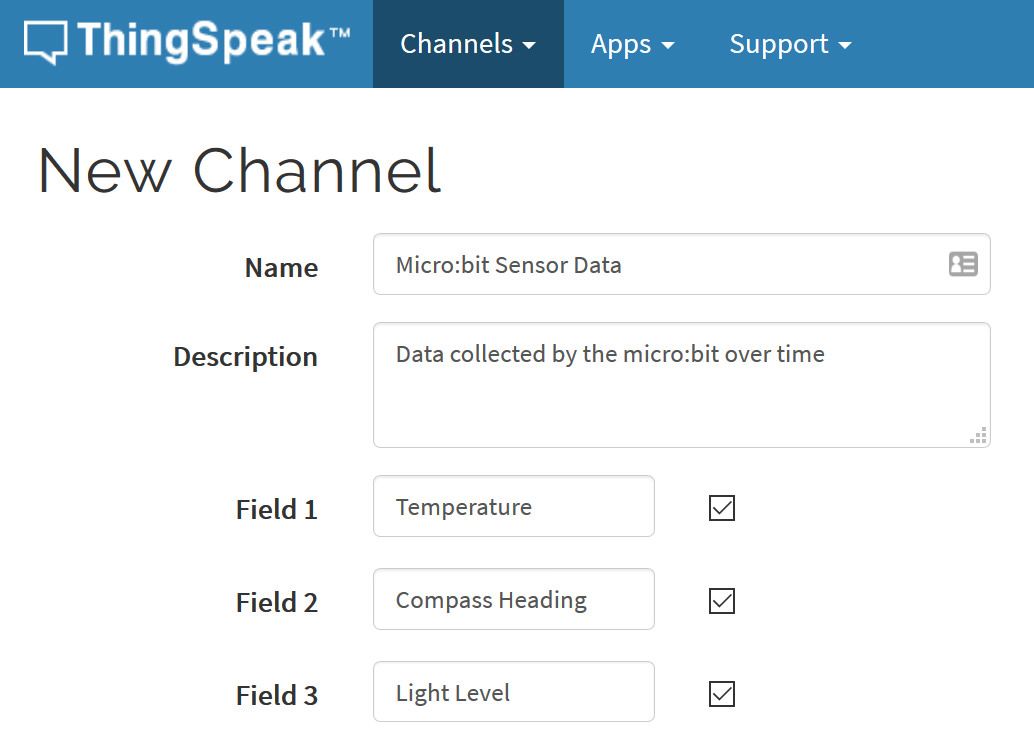
Task: Open the Support dropdown menu
Action: [790, 44]
